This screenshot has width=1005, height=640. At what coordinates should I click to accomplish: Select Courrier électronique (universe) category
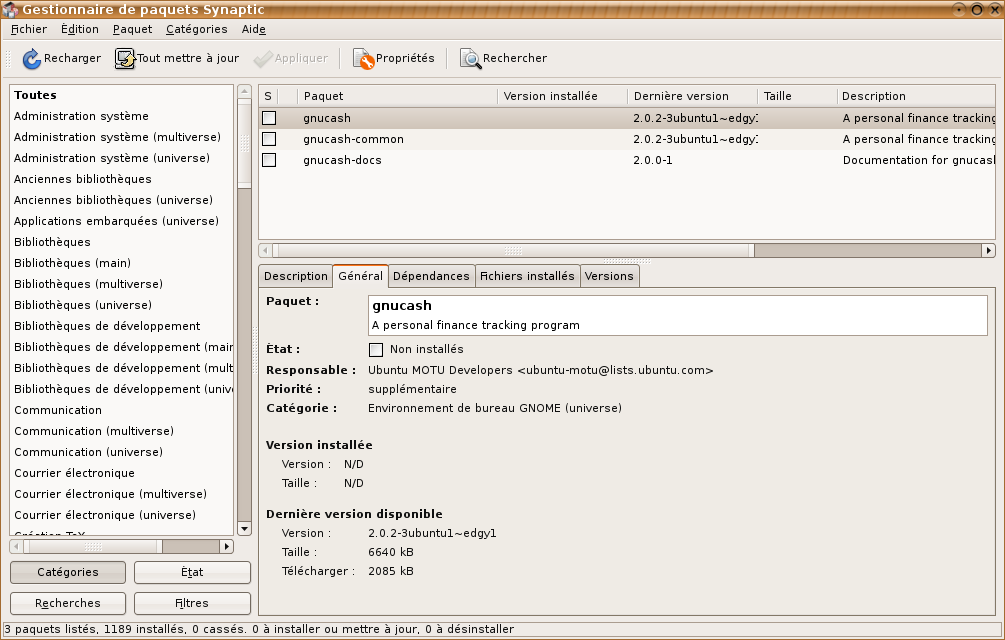[x=122, y=515]
